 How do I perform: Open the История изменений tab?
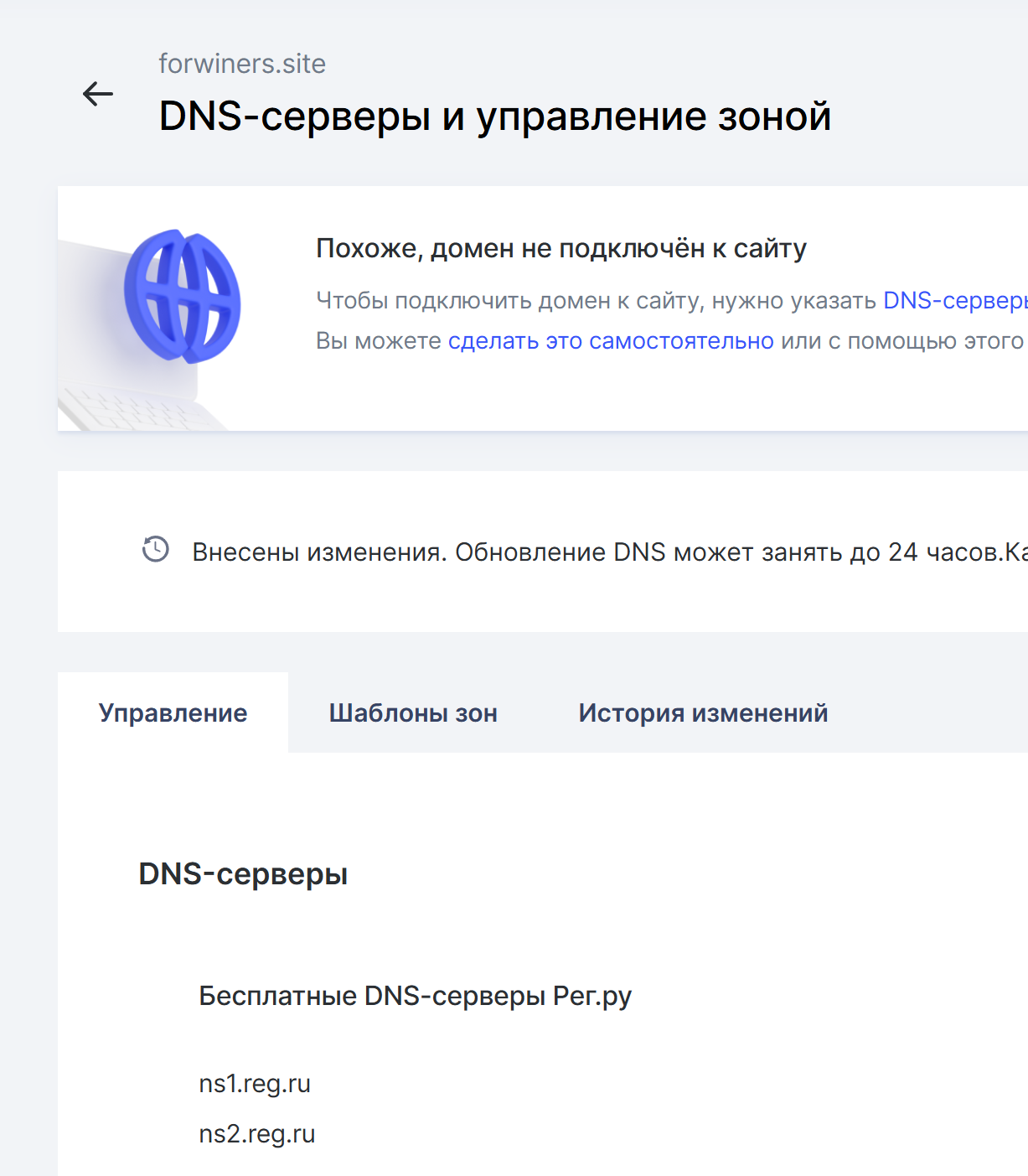tap(703, 712)
